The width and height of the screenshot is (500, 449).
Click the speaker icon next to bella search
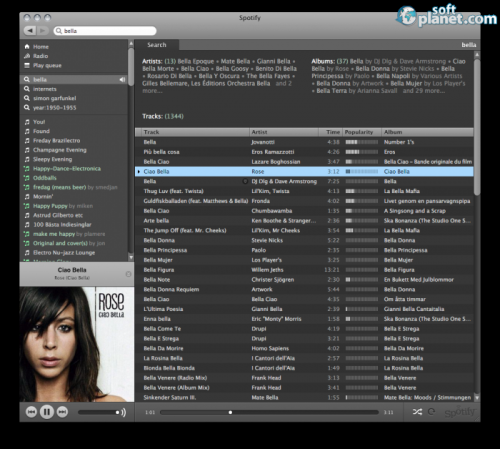pos(122,79)
